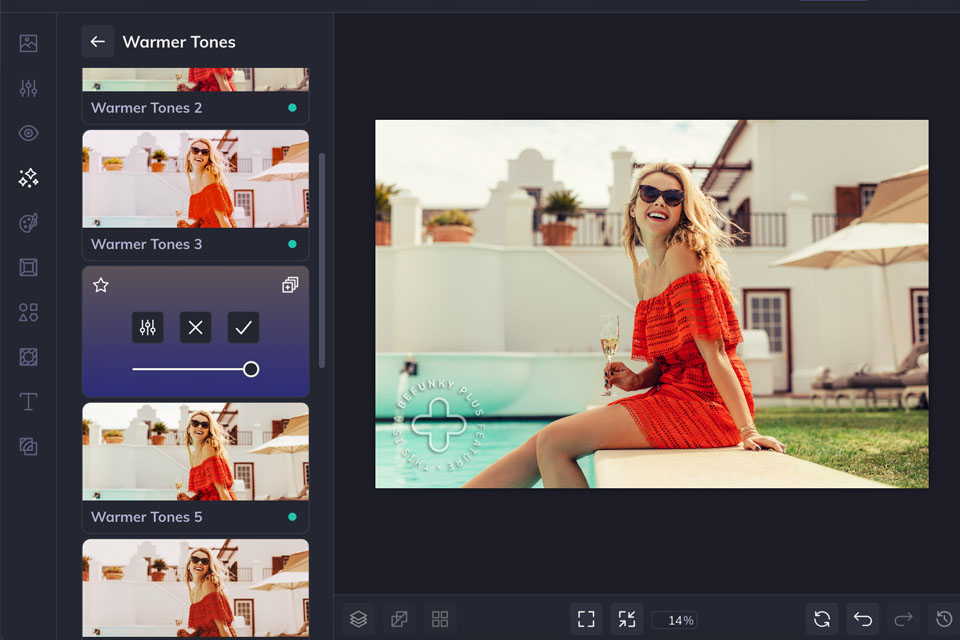Go back from Warmer Tones panel
Image resolution: width=960 pixels, height=640 pixels.
[x=97, y=42]
